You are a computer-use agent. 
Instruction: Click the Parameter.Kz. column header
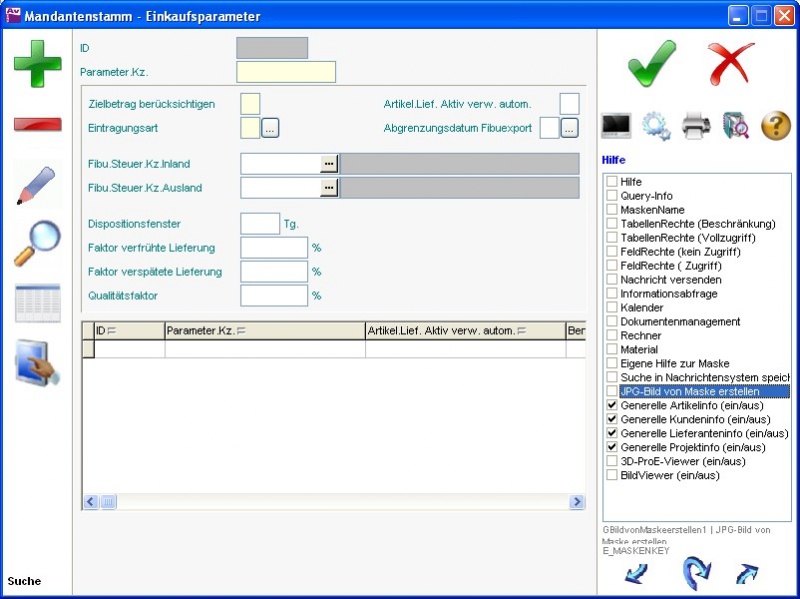coord(264,330)
